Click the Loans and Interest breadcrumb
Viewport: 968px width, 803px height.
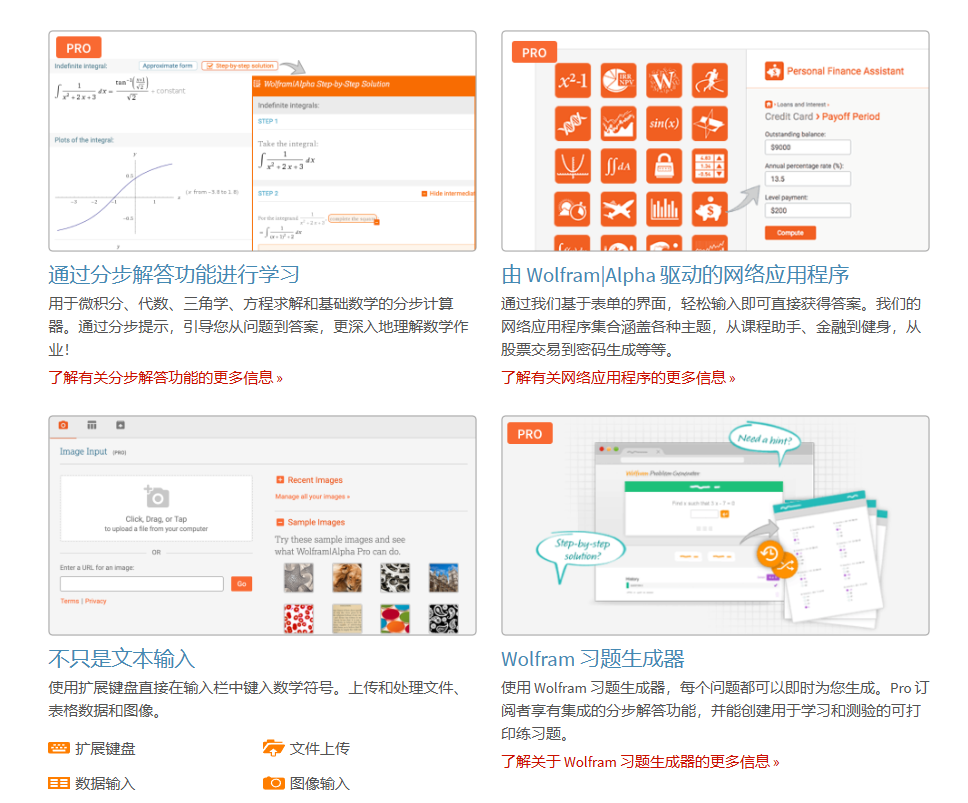pyautogui.click(x=801, y=105)
